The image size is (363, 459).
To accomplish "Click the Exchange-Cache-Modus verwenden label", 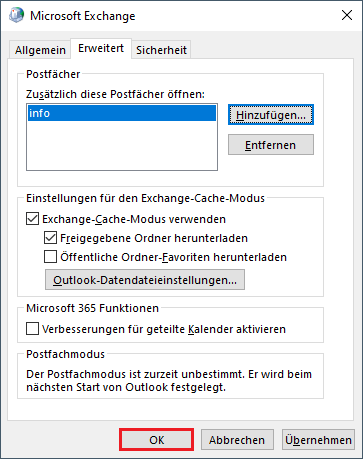I will click(x=134, y=219).
